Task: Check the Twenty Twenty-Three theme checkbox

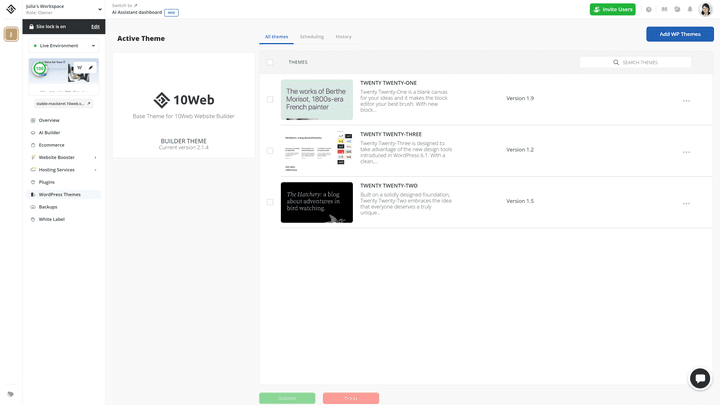Action: [270, 151]
